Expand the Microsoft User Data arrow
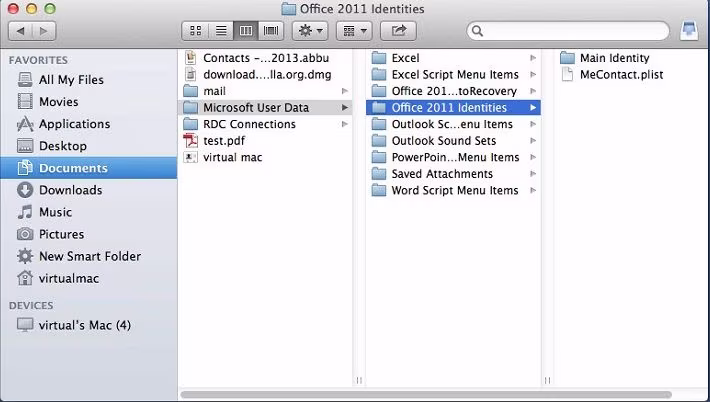The width and height of the screenshot is (710, 402). point(345,108)
